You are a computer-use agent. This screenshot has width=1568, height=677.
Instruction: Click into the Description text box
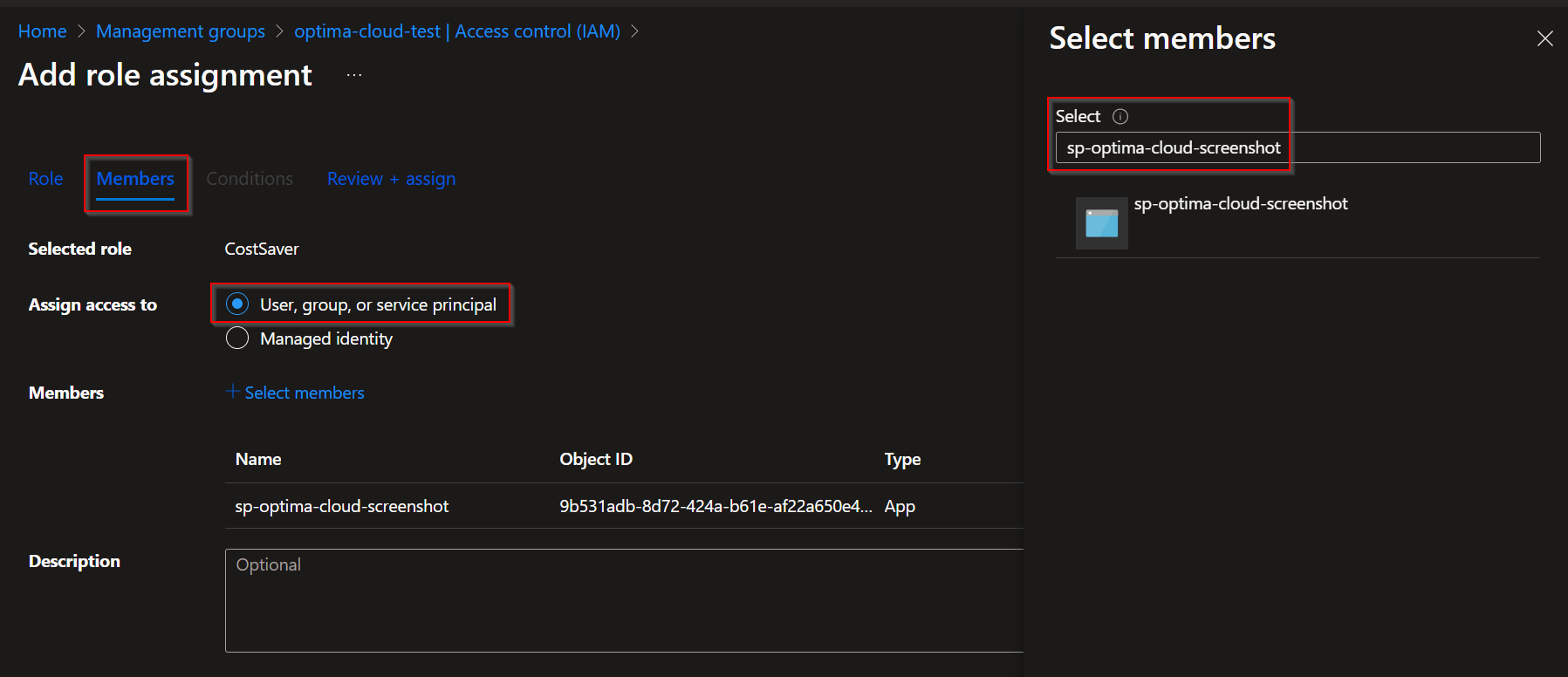coord(624,600)
